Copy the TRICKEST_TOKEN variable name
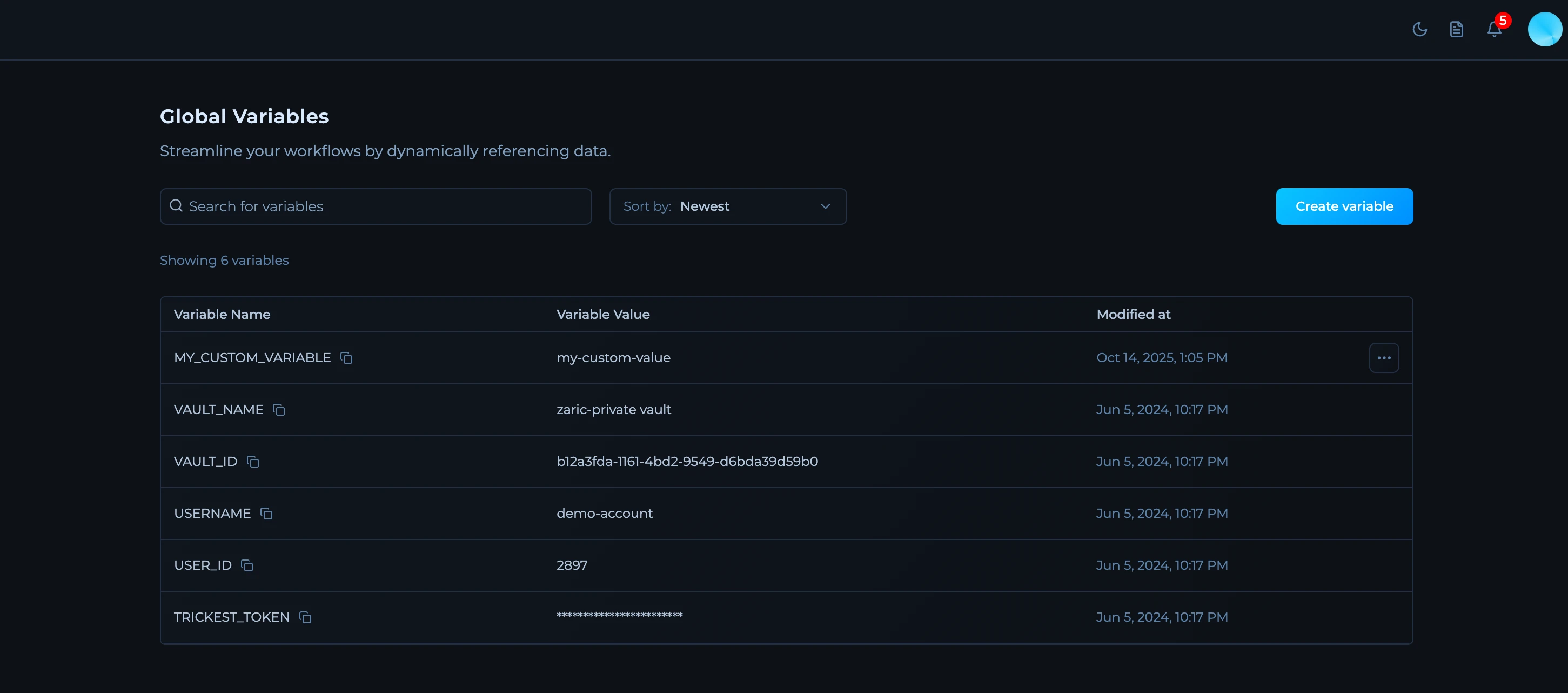 click(x=305, y=617)
